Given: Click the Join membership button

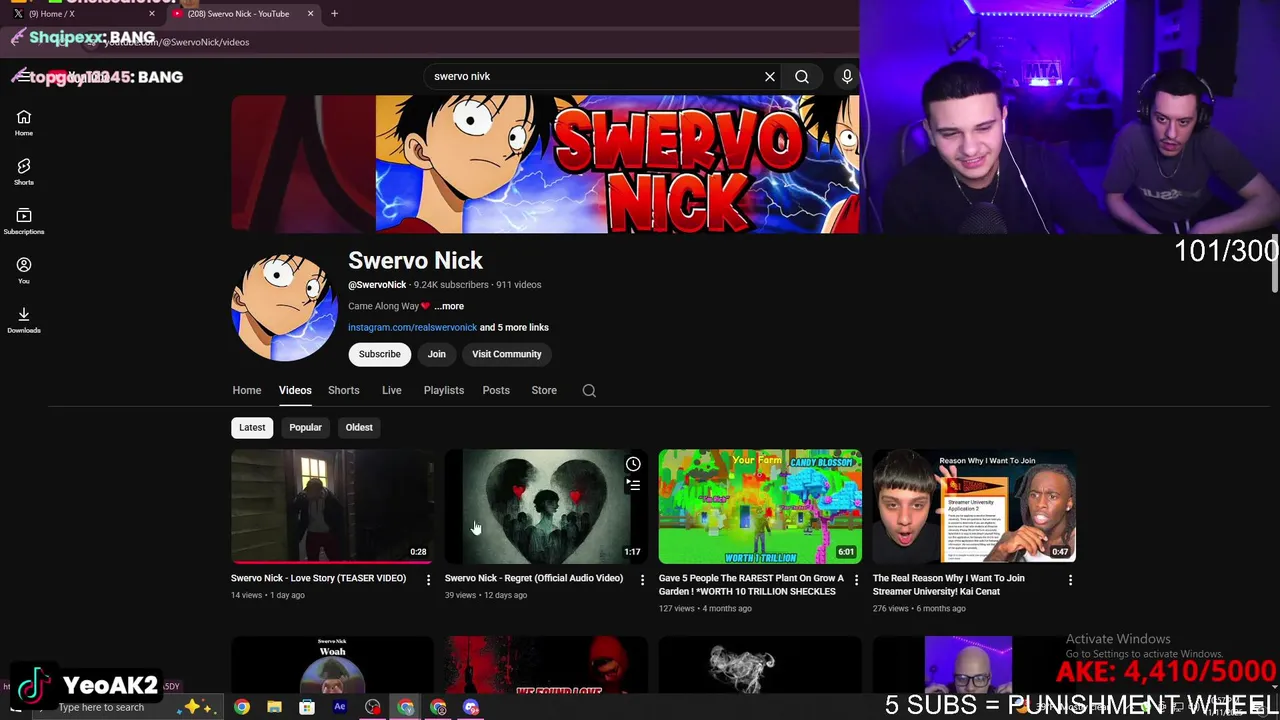Looking at the screenshot, I should tap(437, 354).
